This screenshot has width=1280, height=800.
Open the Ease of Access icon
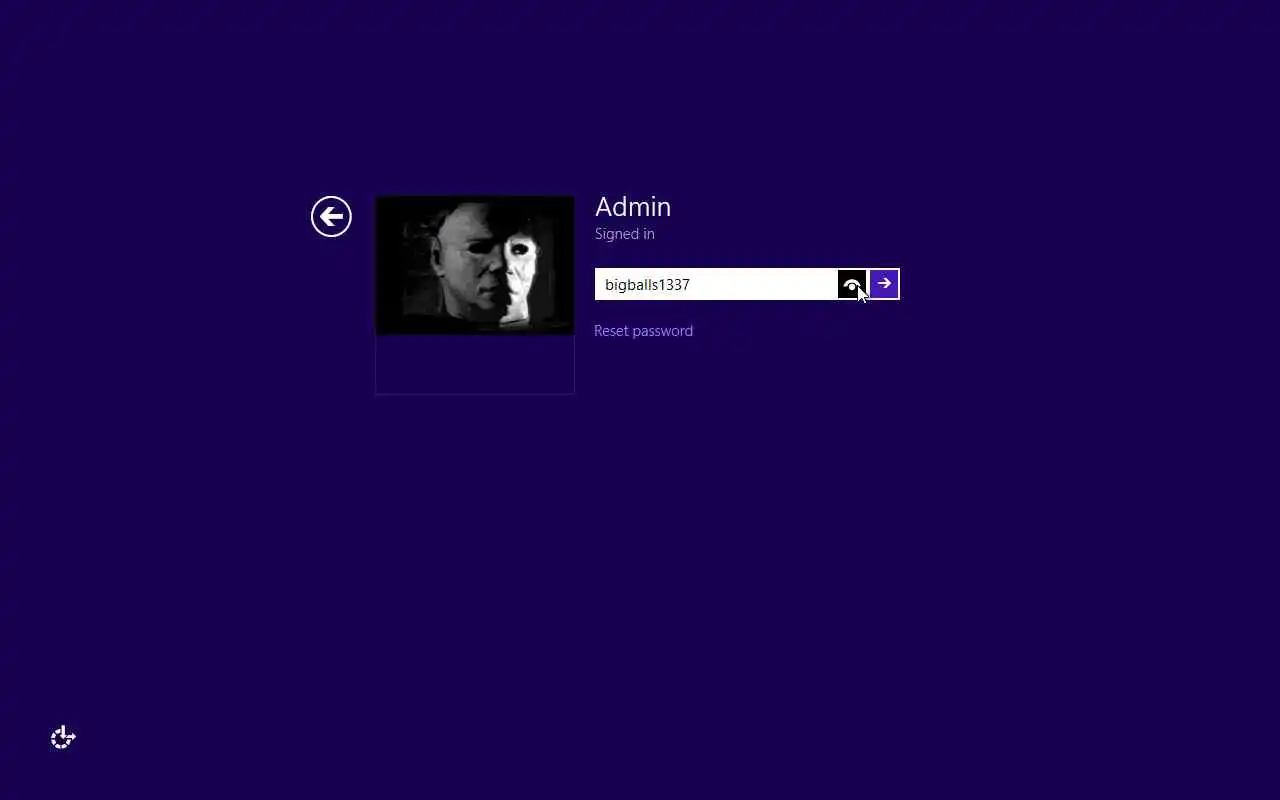pos(63,737)
